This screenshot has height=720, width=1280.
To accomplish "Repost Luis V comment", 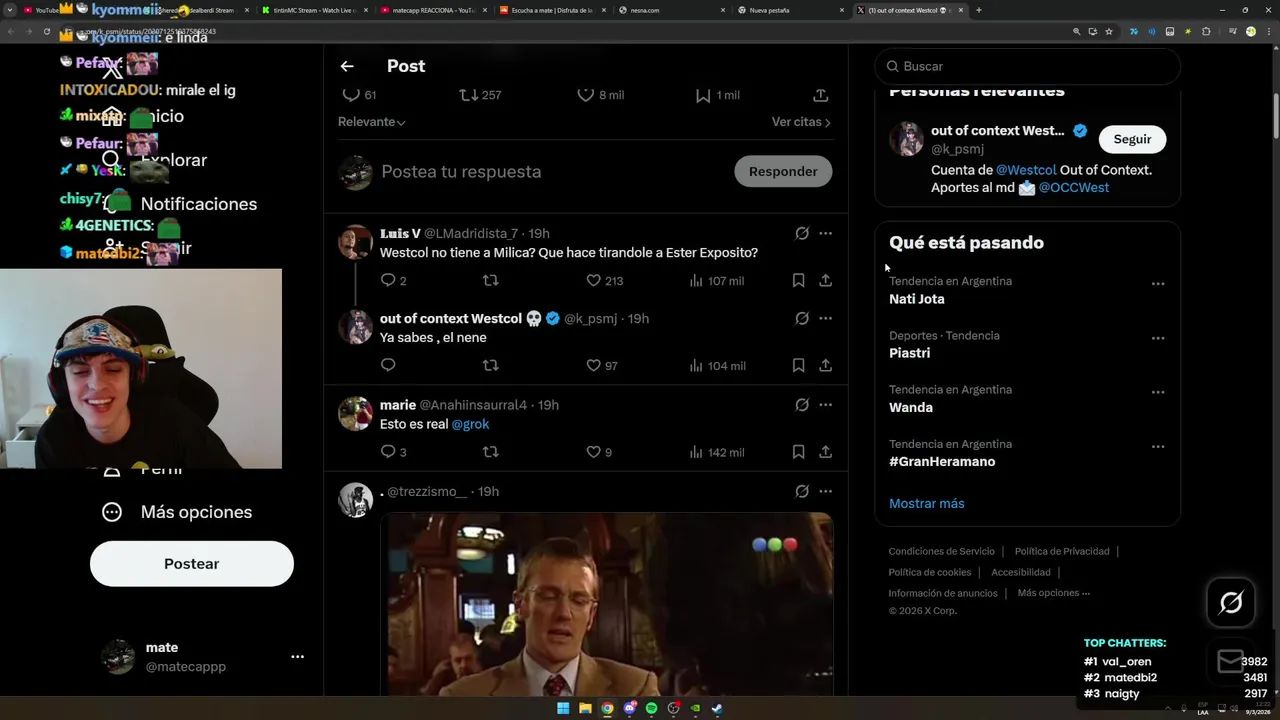I will click(x=490, y=281).
